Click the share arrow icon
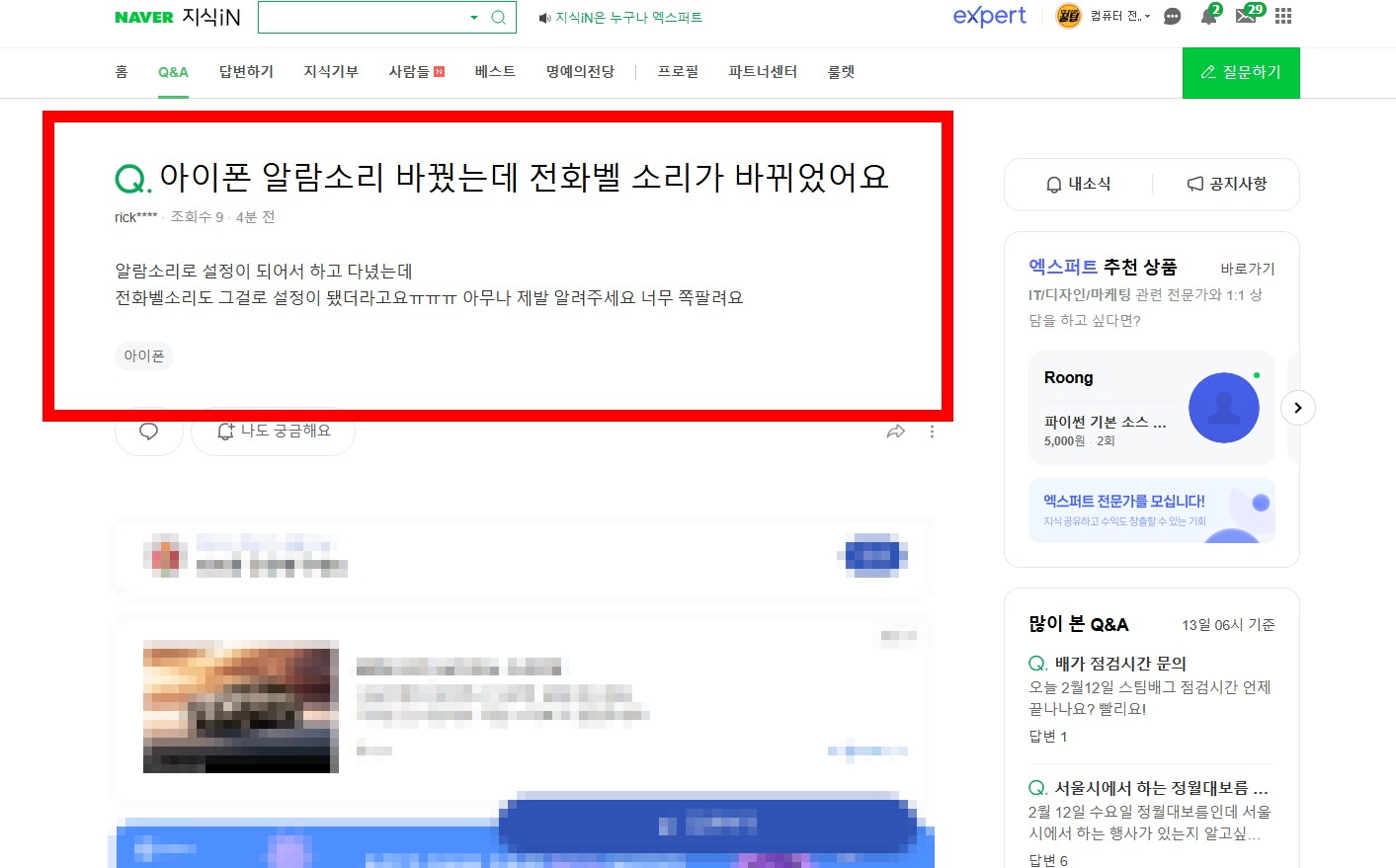 click(x=896, y=432)
